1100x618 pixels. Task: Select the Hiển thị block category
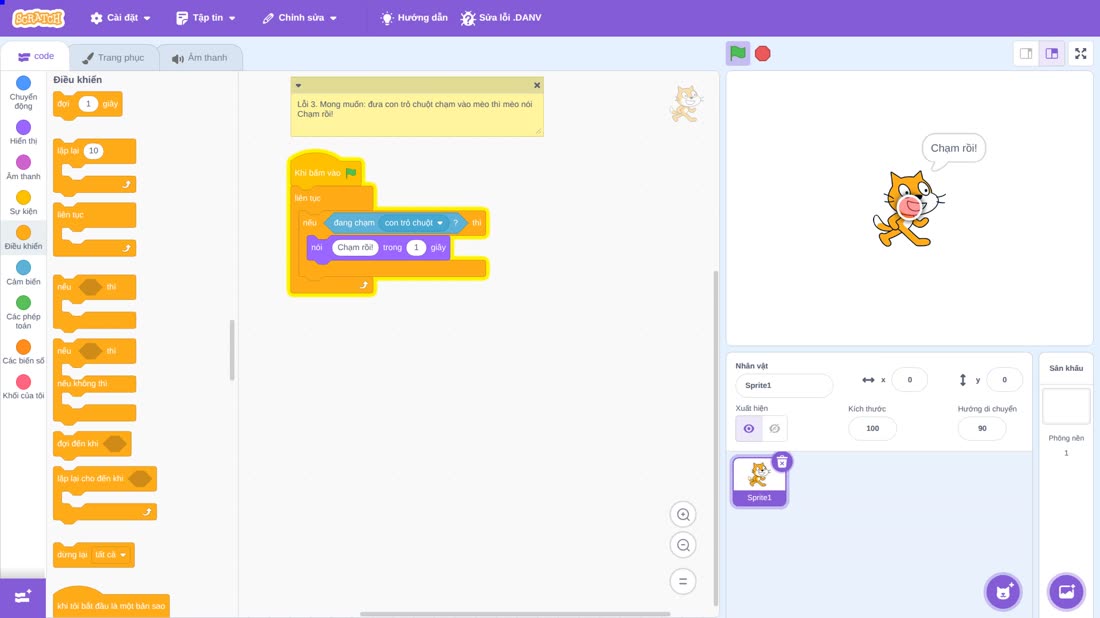pyautogui.click(x=23, y=132)
